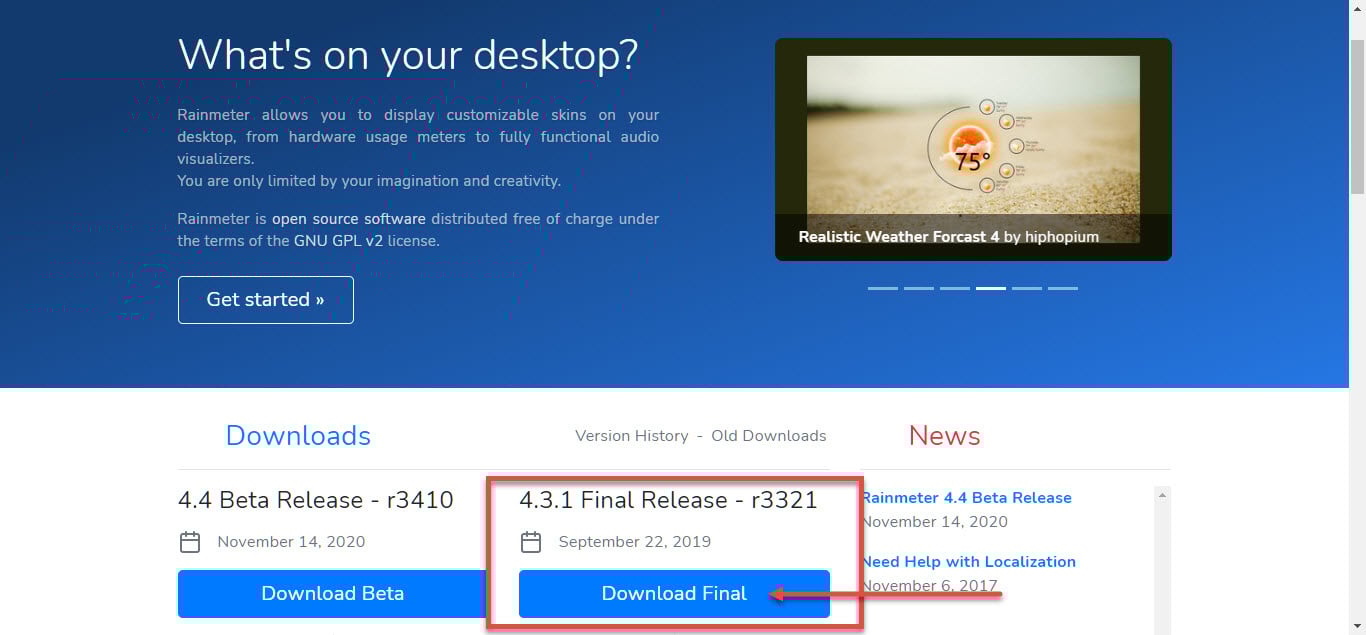Click the 4.3.1 Final Release - r3321 title
The height and width of the screenshot is (635, 1366).
click(668, 500)
